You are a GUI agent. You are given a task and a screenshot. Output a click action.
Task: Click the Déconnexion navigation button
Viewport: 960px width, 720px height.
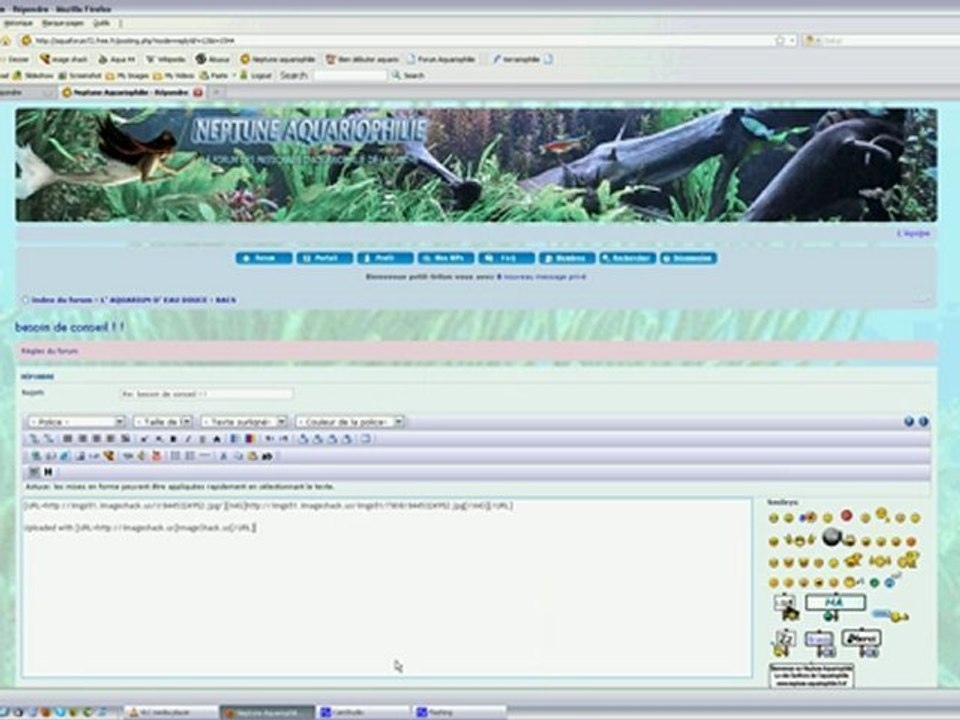coord(688,258)
